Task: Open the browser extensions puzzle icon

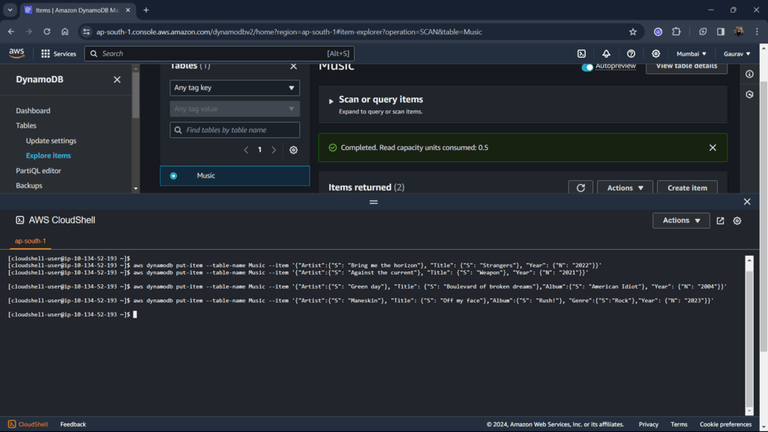Action: 676,32
